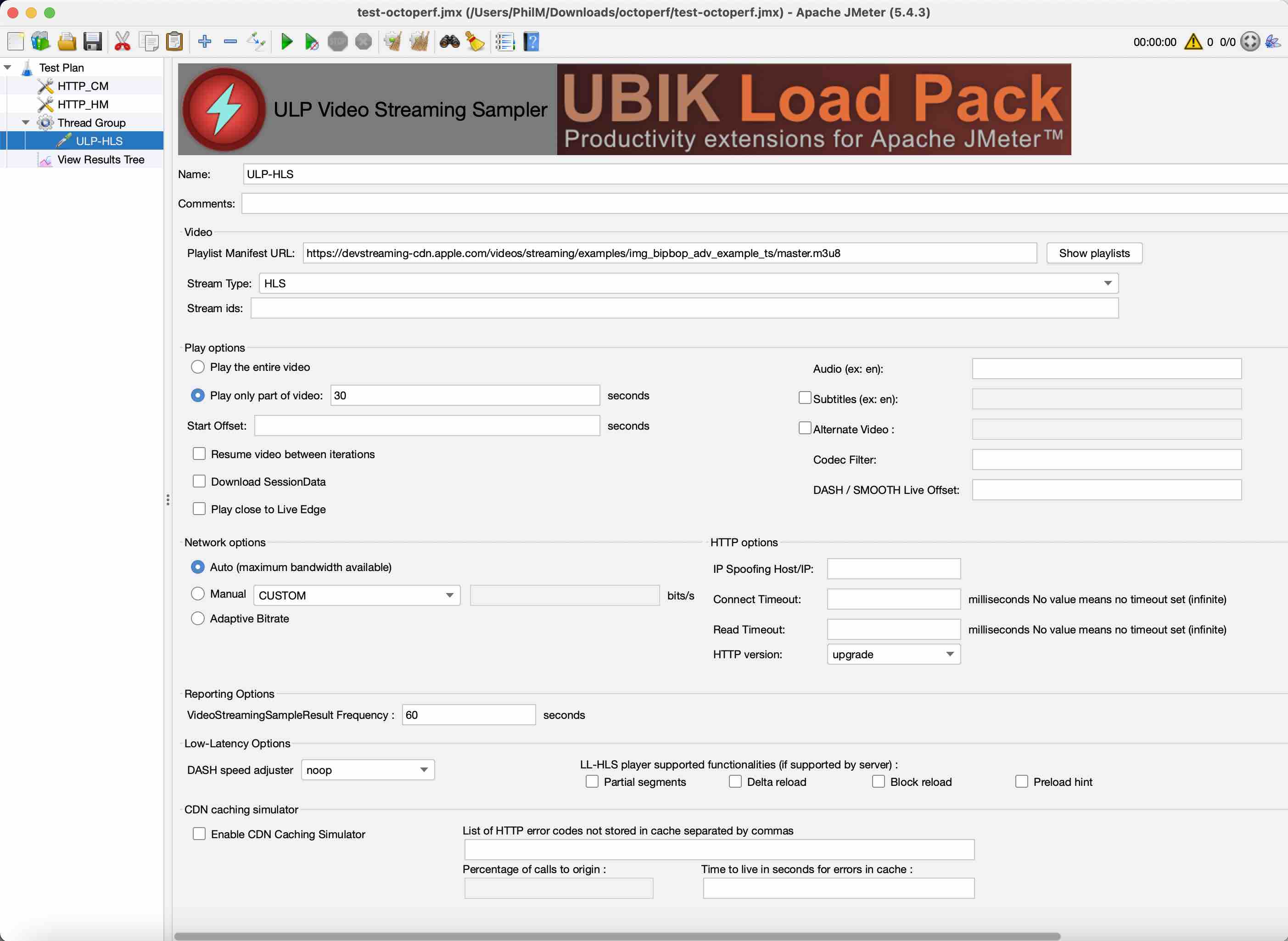Collapse the Thread Group node arrow
The image size is (1288, 941).
26,123
